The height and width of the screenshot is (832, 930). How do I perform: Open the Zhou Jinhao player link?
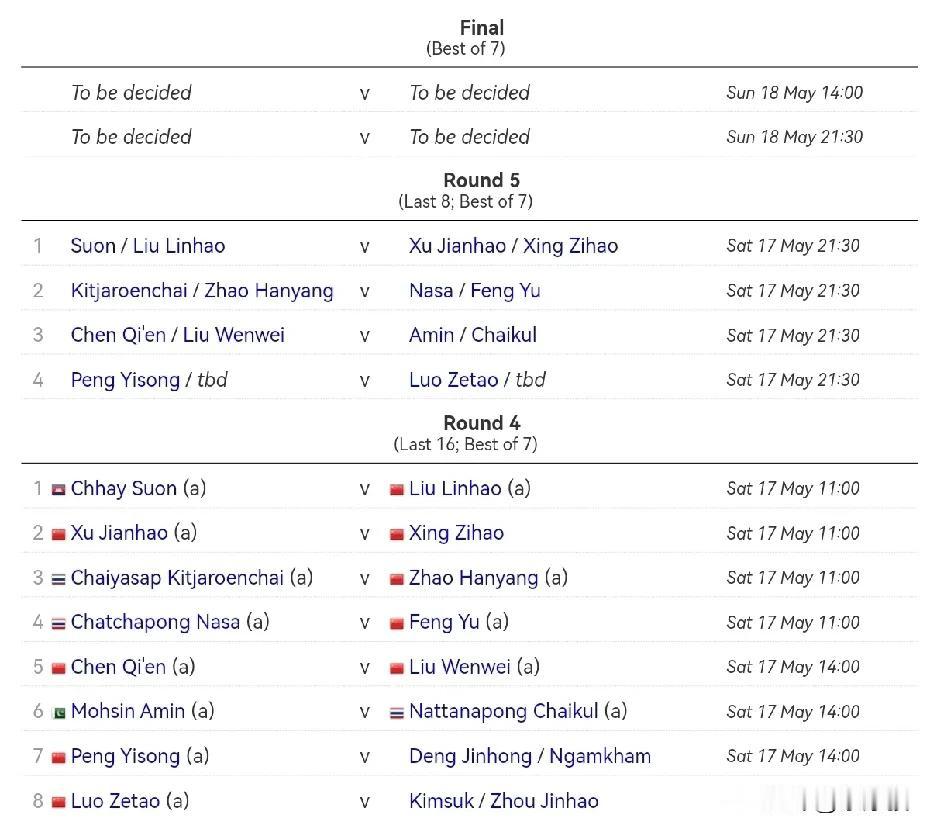544,800
